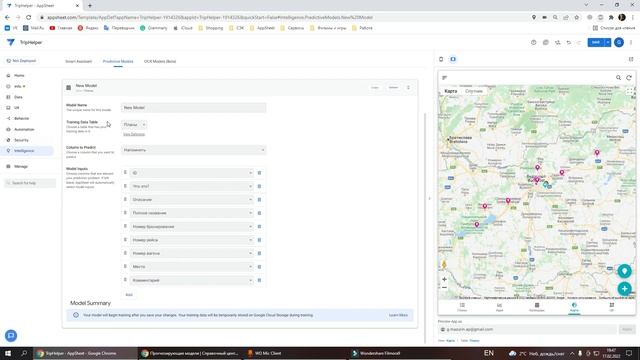Delete the 'Номер бронирования' input row
The image size is (640, 360).
point(259,227)
